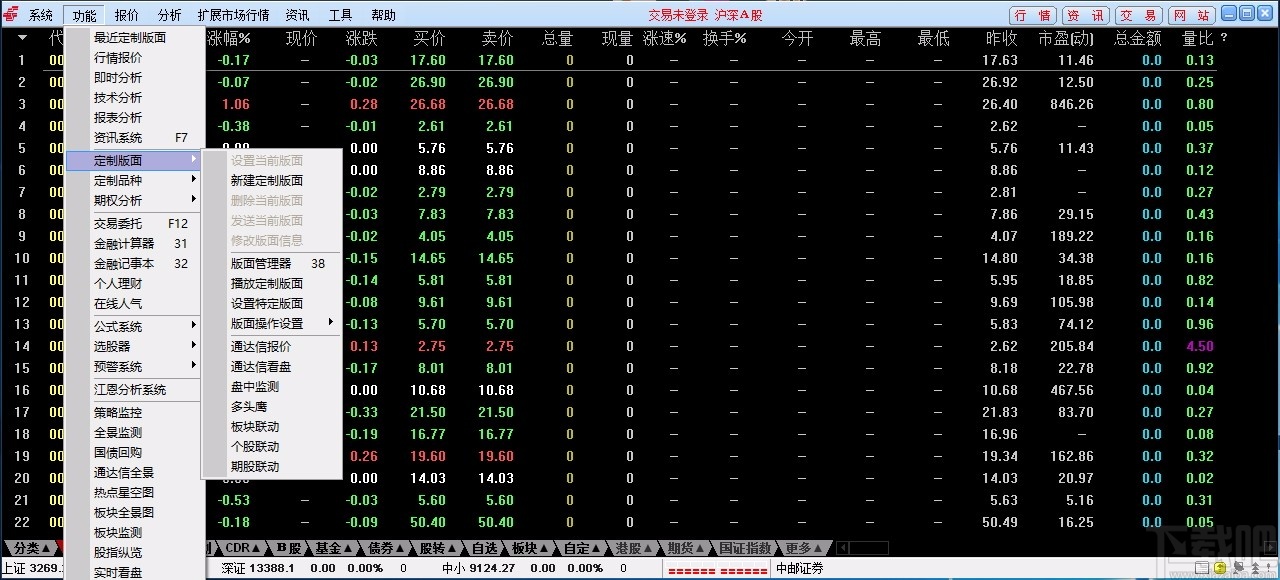
Task: Open the 报价 menu
Action: pyautogui.click(x=125, y=14)
